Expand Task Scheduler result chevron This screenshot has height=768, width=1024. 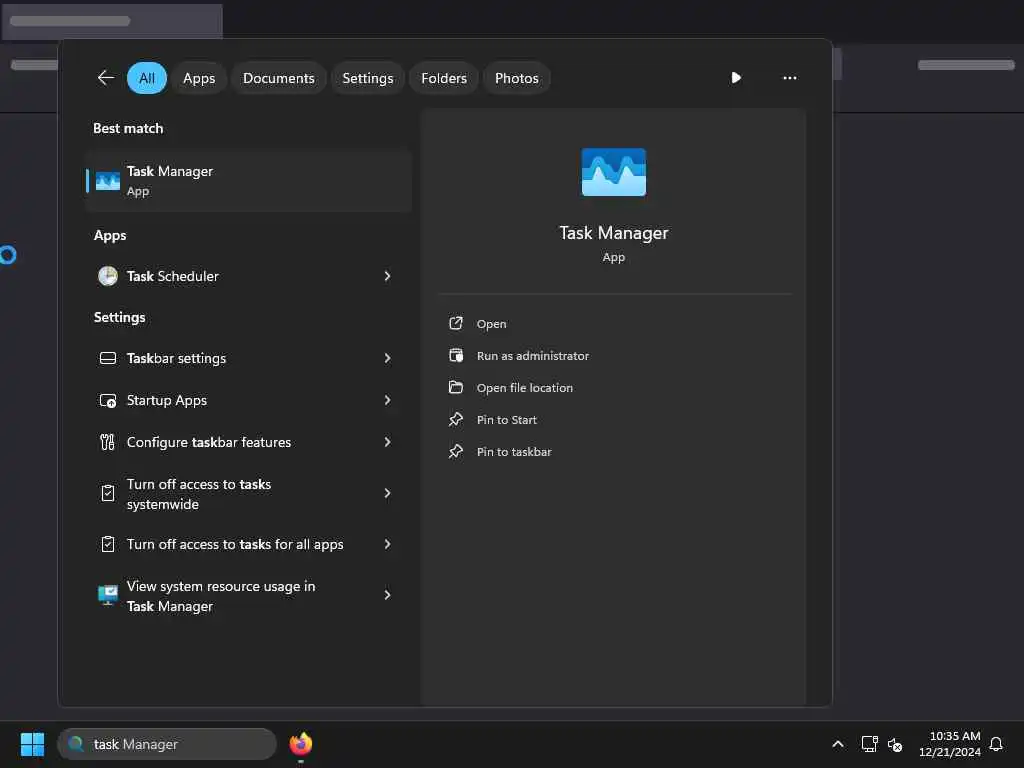(x=387, y=276)
